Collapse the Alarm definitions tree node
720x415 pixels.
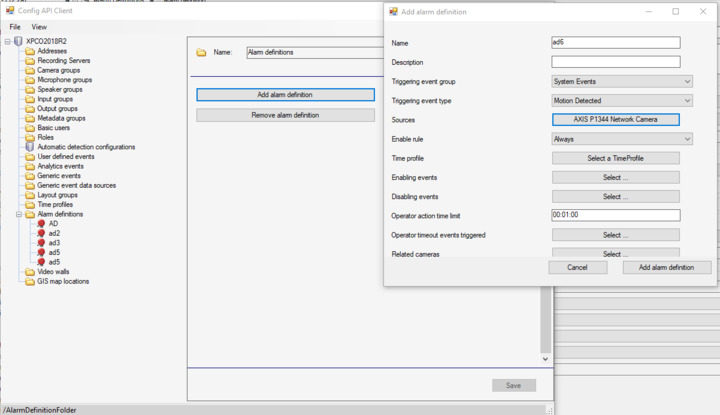tap(18, 214)
